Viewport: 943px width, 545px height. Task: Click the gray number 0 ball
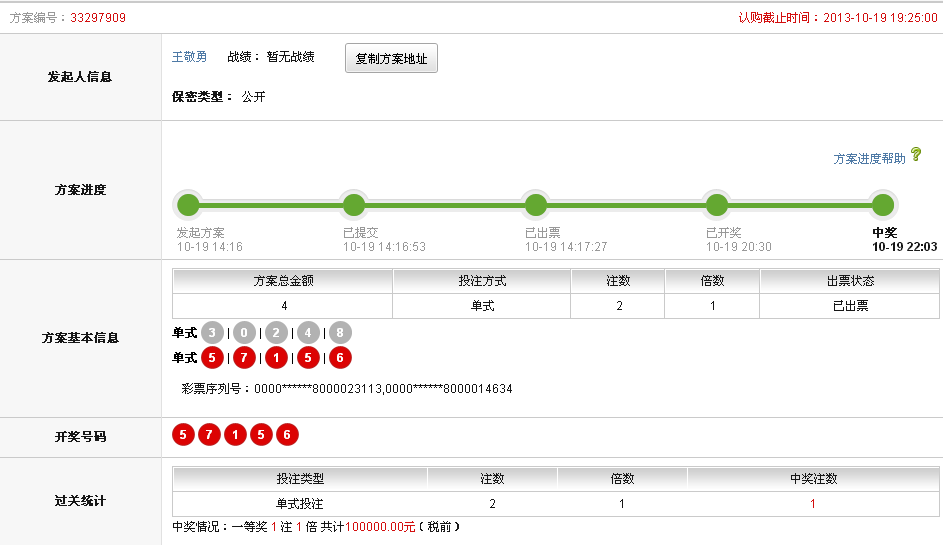point(244,333)
